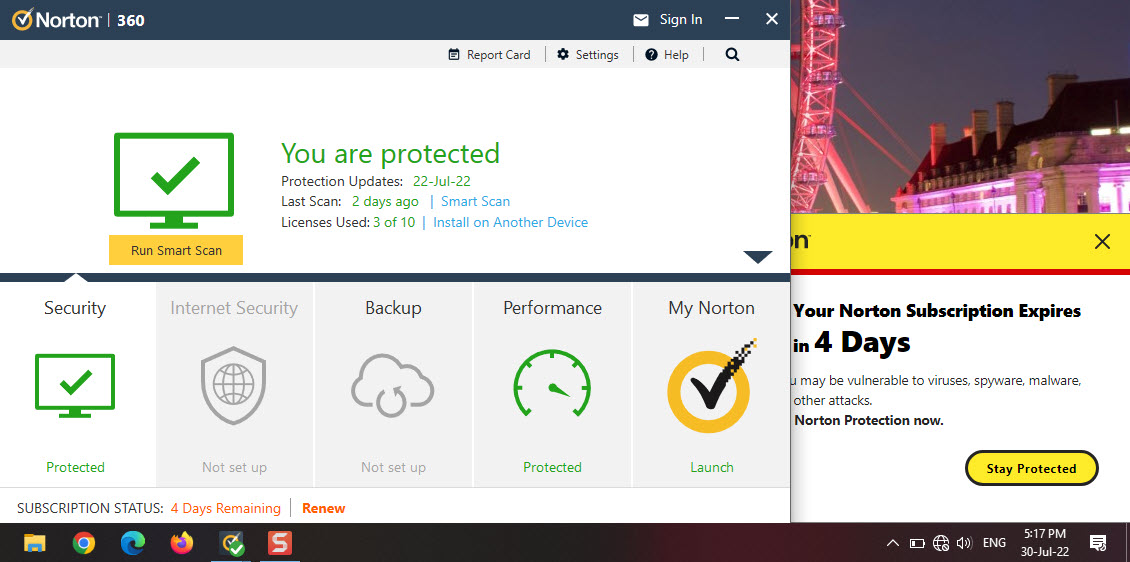Run Smart Scan
Viewport: 1130px width, 562px height.
[x=176, y=251]
